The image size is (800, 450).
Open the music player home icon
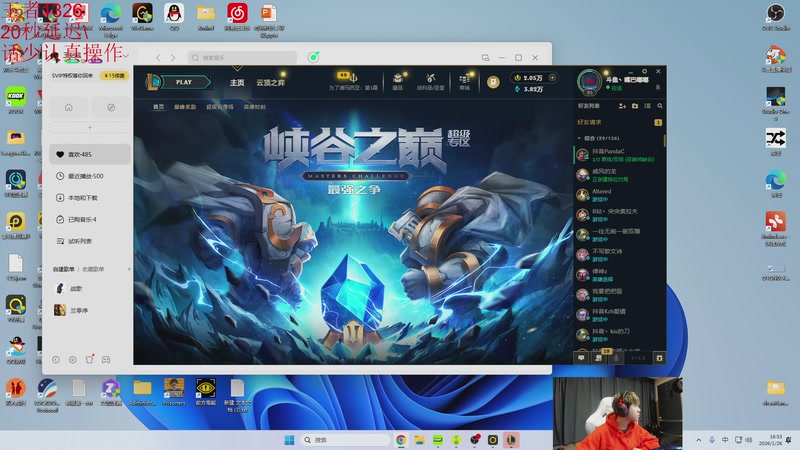(x=69, y=107)
